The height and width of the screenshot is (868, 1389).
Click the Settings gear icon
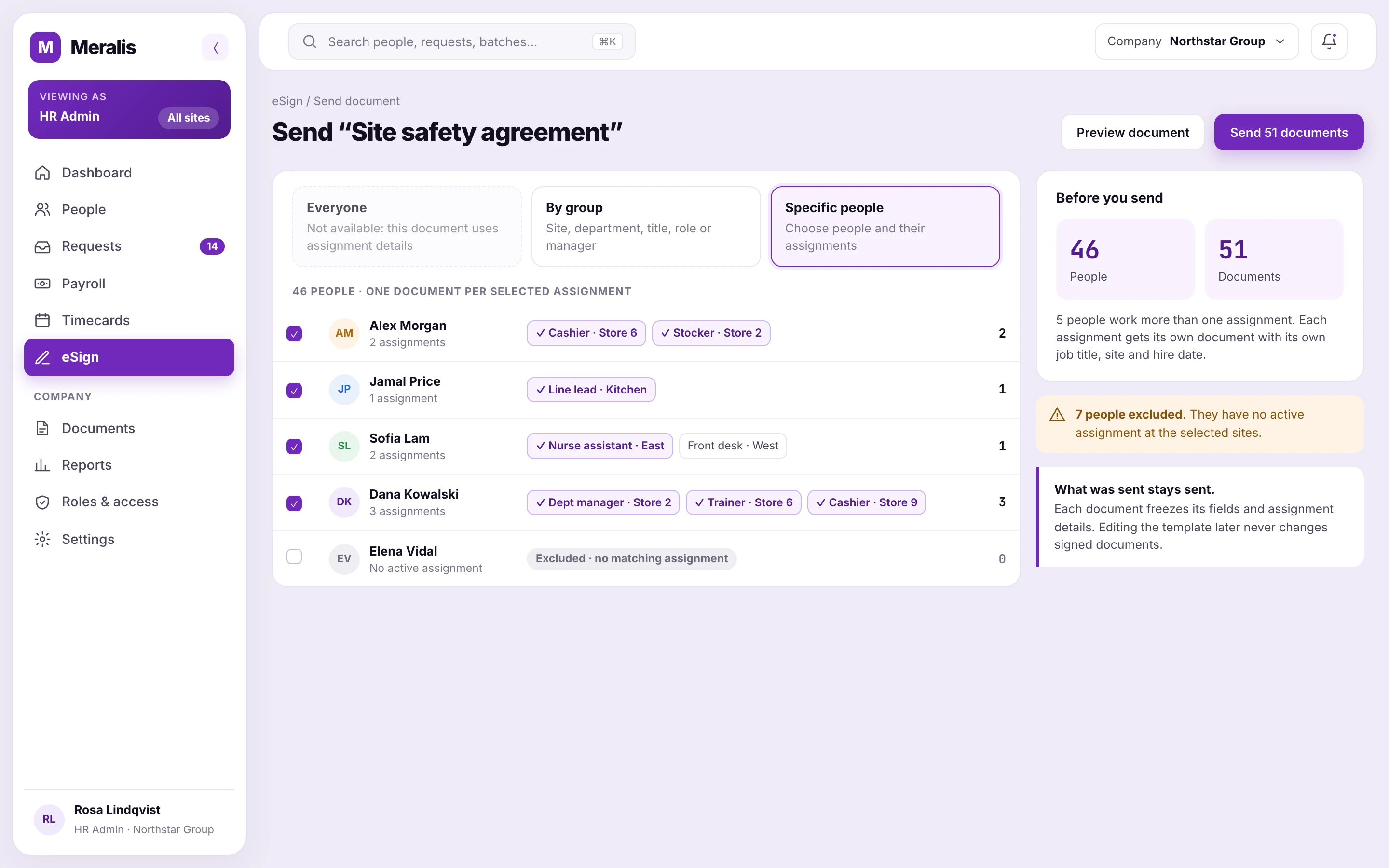click(42, 539)
